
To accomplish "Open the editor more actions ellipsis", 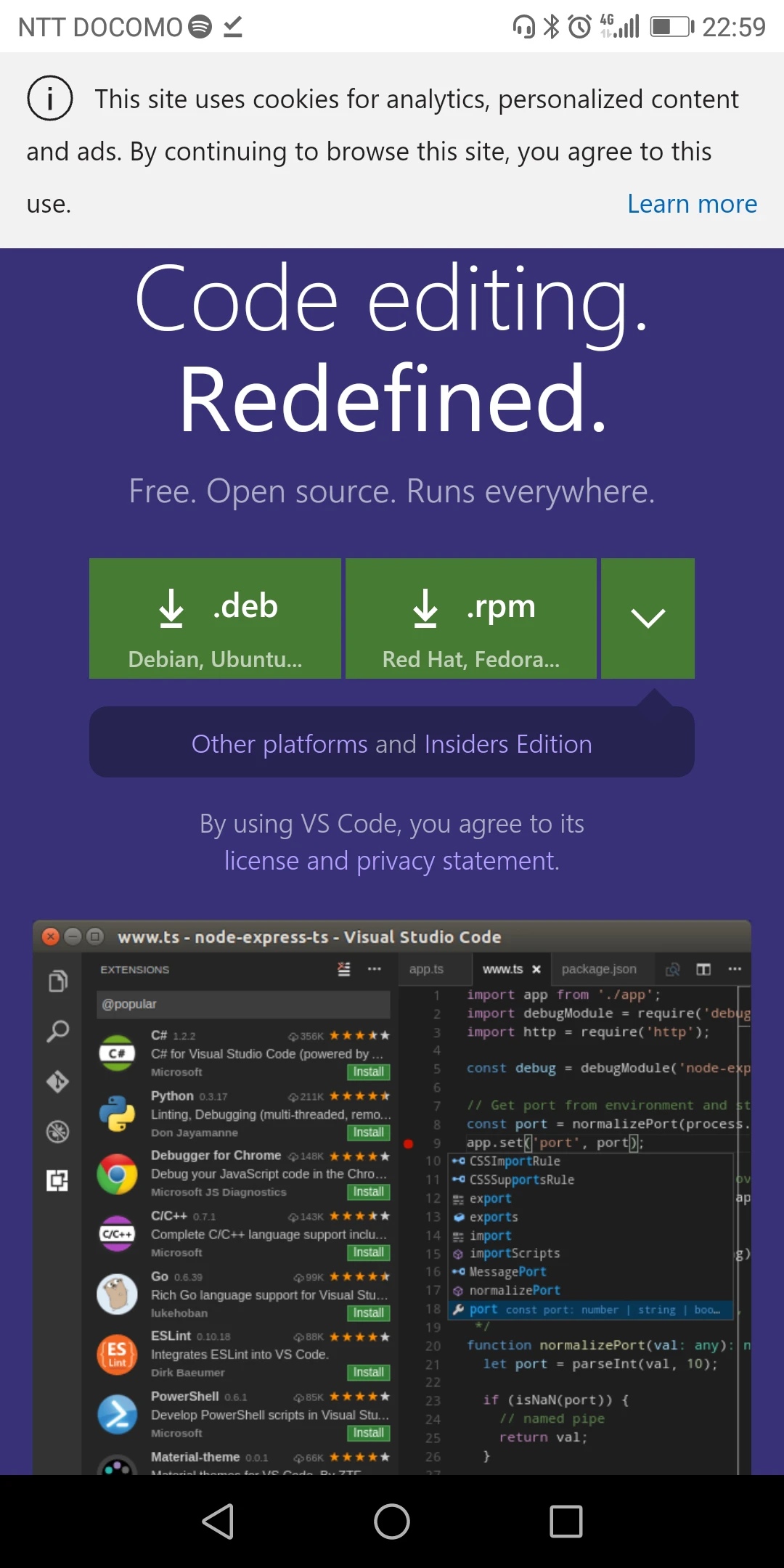I will tap(735, 969).
